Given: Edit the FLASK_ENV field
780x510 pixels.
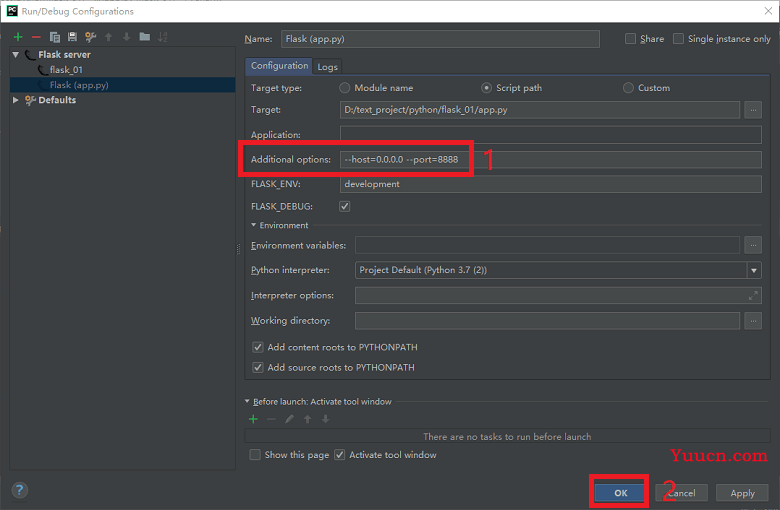Looking at the screenshot, I should tap(551, 184).
